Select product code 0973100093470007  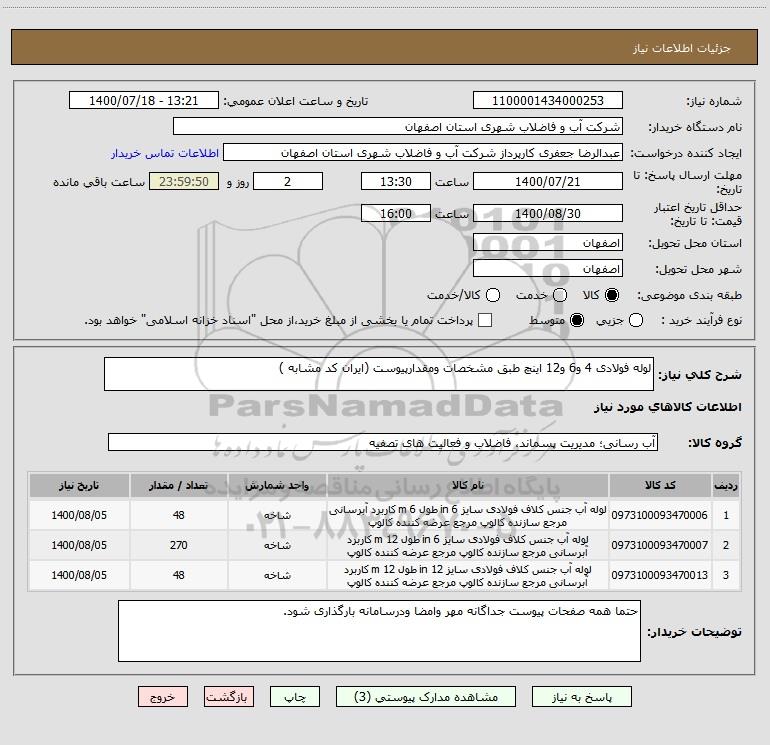coord(660,545)
